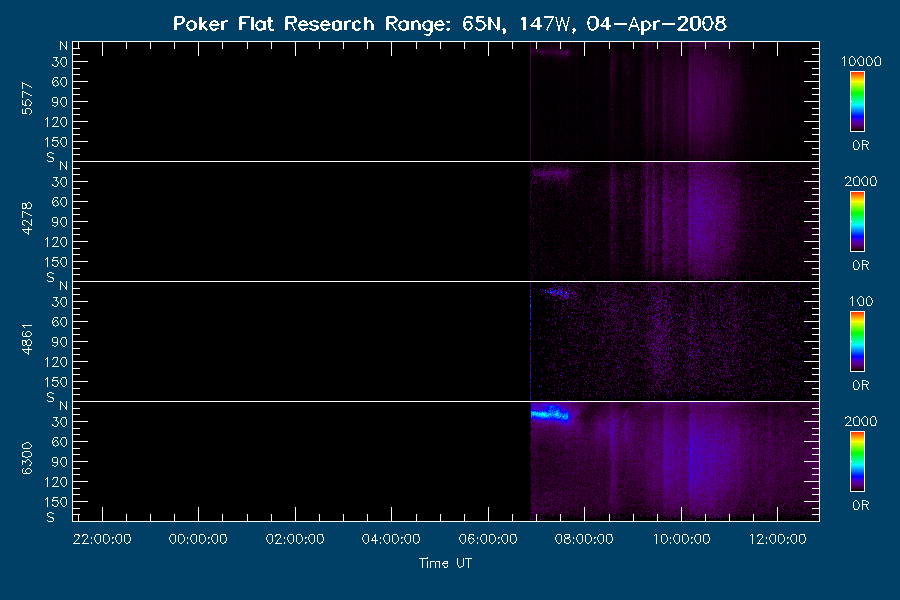The image size is (900, 600).
Task: Click the 0R label under 5577 colorbar
Action: [x=860, y=145]
